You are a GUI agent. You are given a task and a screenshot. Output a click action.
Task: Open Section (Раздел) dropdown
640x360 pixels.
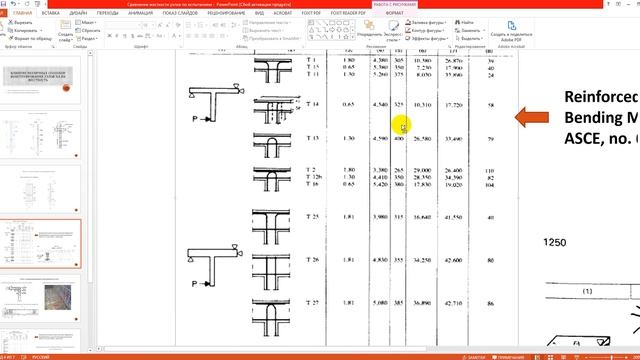coord(87,38)
